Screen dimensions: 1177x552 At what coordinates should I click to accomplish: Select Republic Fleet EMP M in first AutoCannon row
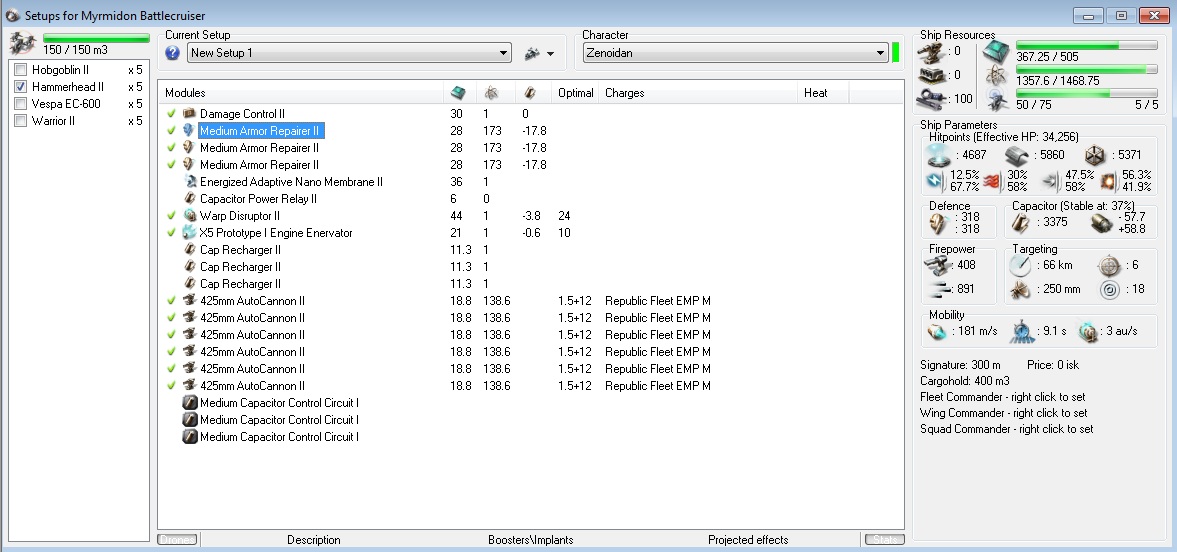tap(658, 300)
